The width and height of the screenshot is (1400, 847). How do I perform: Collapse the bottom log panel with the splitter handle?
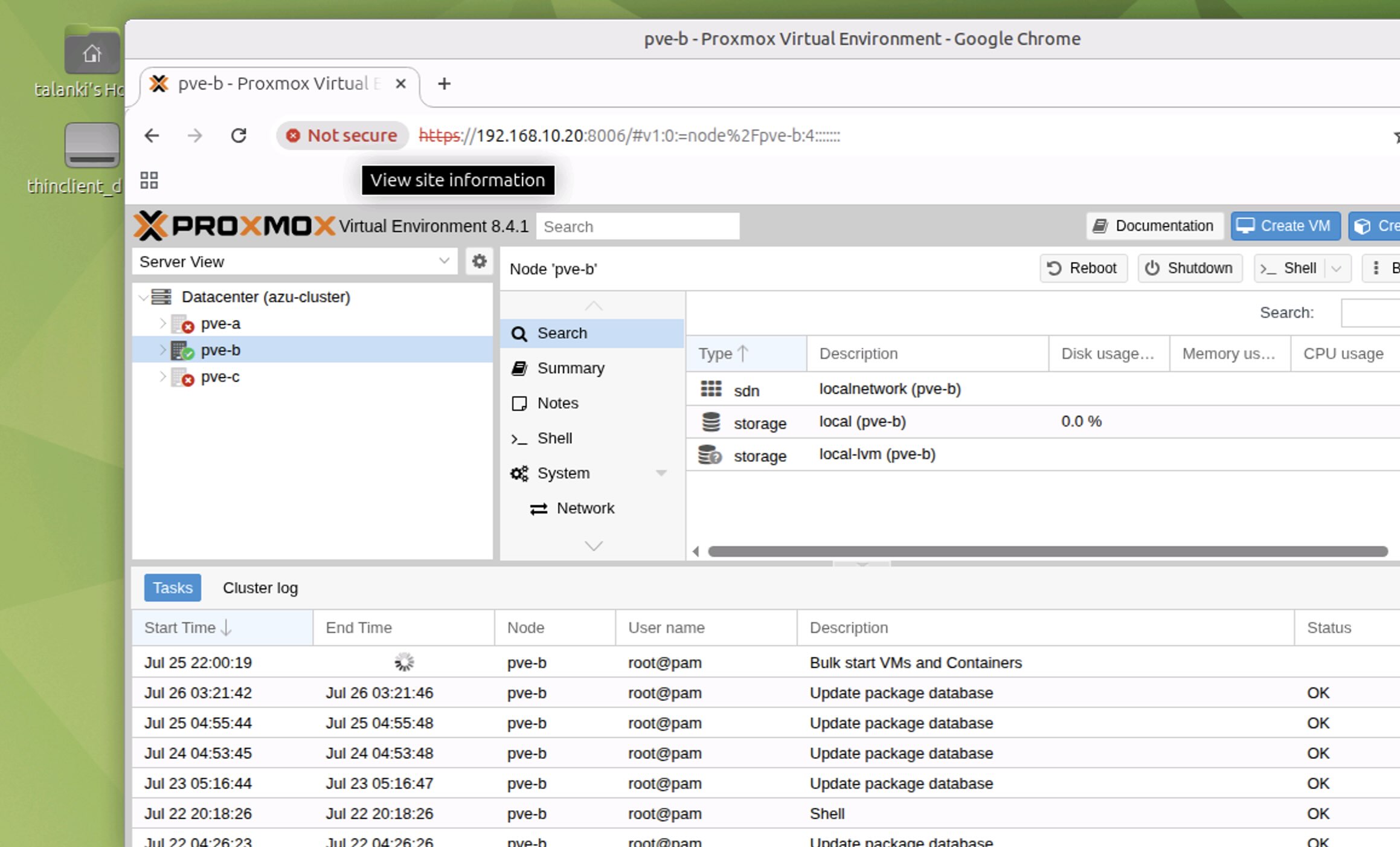(x=862, y=564)
